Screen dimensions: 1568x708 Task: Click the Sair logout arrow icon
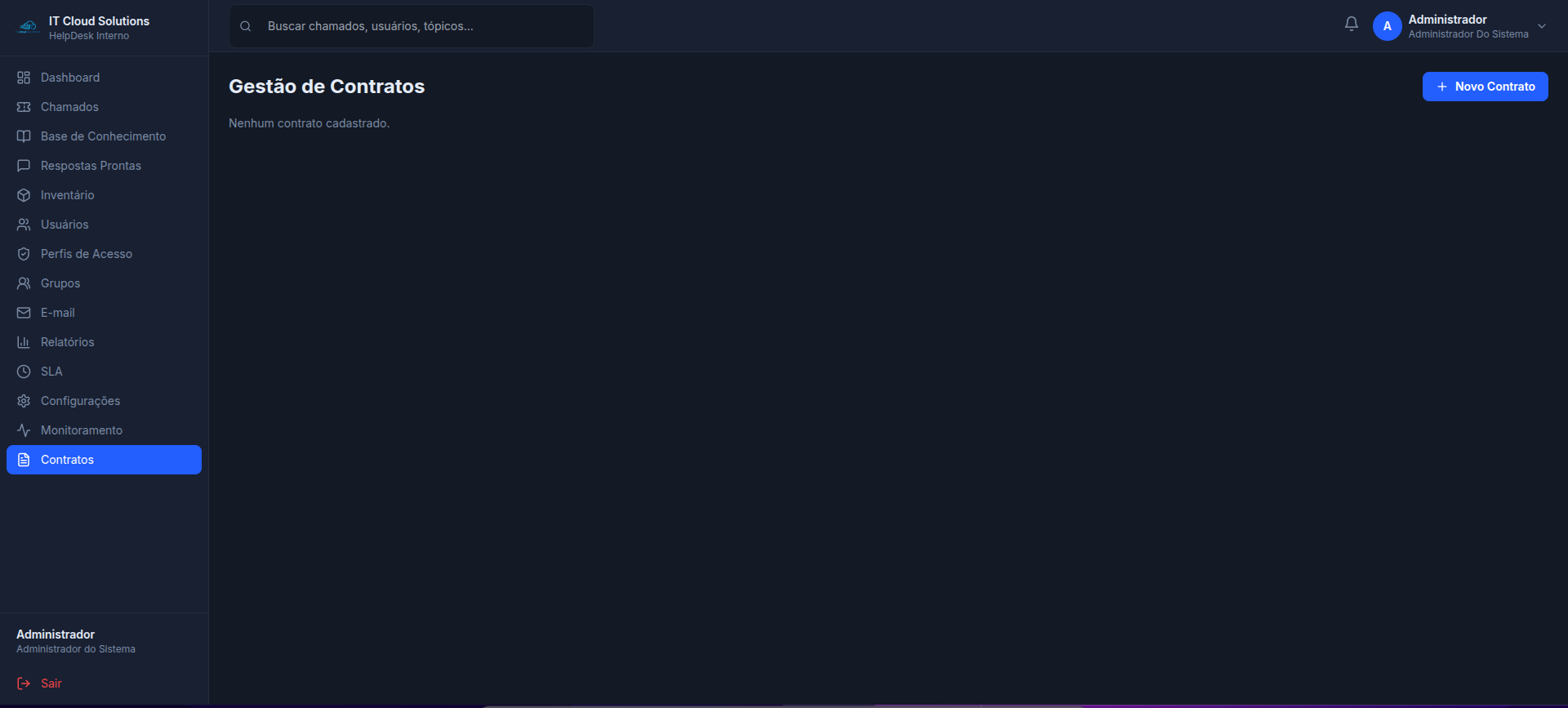coord(24,684)
